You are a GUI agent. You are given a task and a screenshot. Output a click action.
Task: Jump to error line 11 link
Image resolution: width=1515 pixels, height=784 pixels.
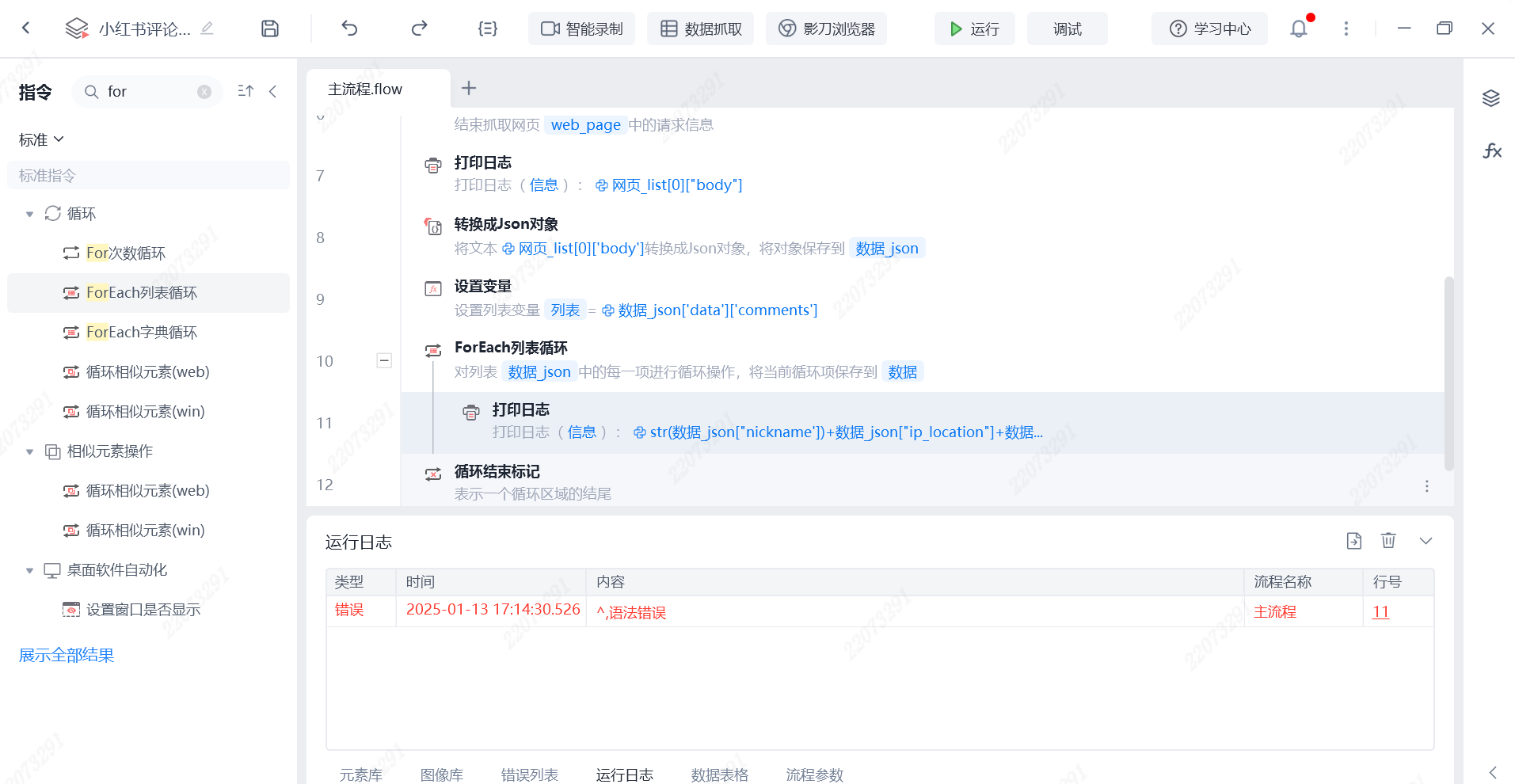(1380, 611)
